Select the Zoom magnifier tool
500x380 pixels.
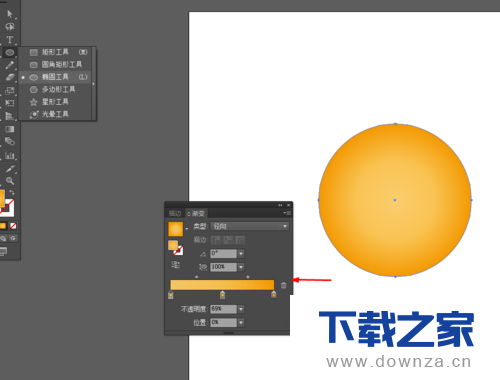click(10, 181)
